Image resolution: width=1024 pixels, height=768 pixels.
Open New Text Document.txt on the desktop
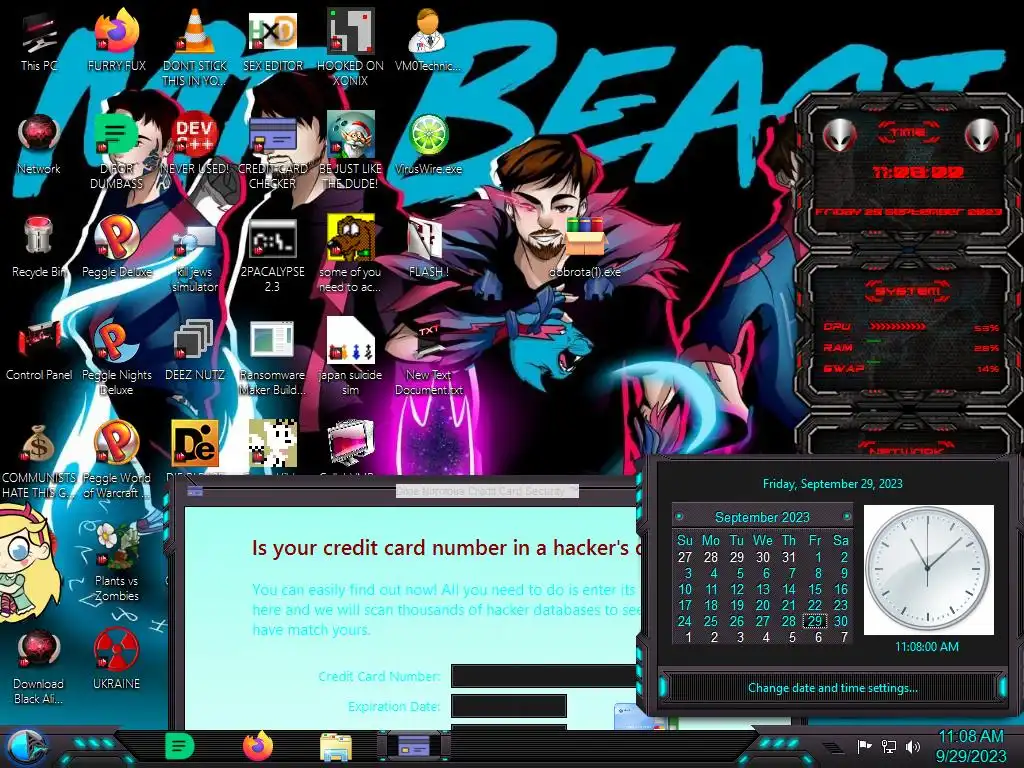coord(428,358)
